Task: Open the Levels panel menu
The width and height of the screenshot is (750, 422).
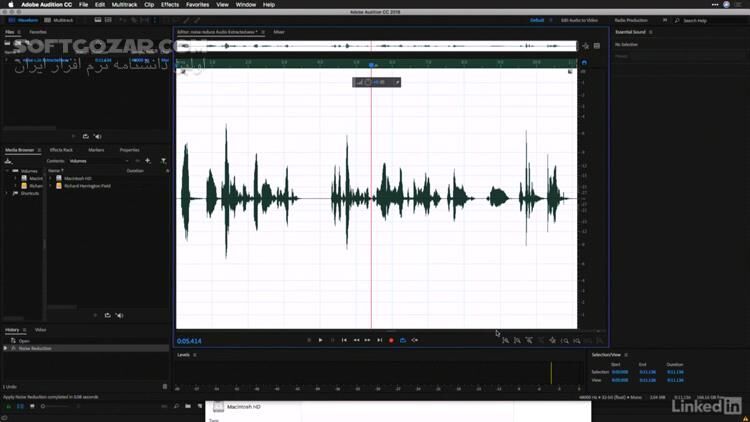Action: click(195, 355)
